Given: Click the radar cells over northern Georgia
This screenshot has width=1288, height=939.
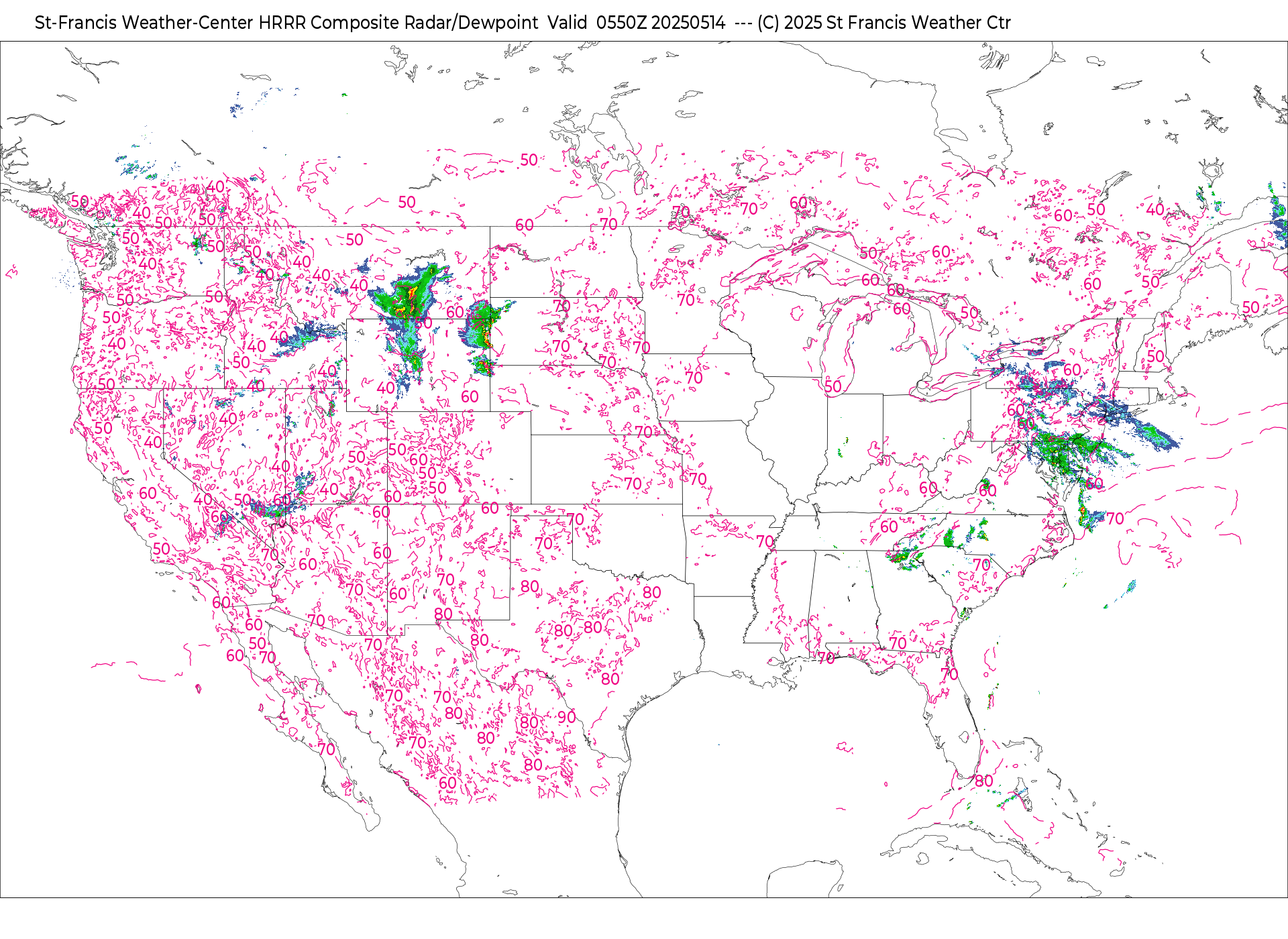Looking at the screenshot, I should (x=904, y=557).
